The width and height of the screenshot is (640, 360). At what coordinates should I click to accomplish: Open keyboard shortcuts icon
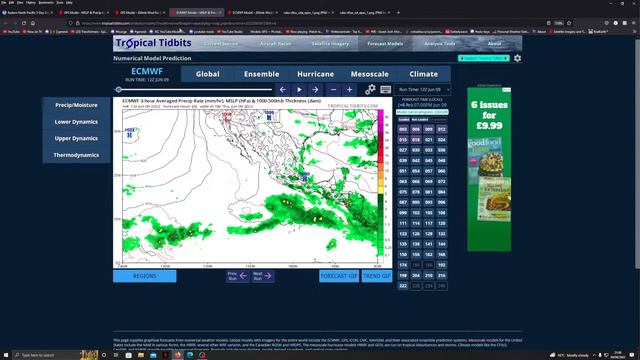click(385, 89)
